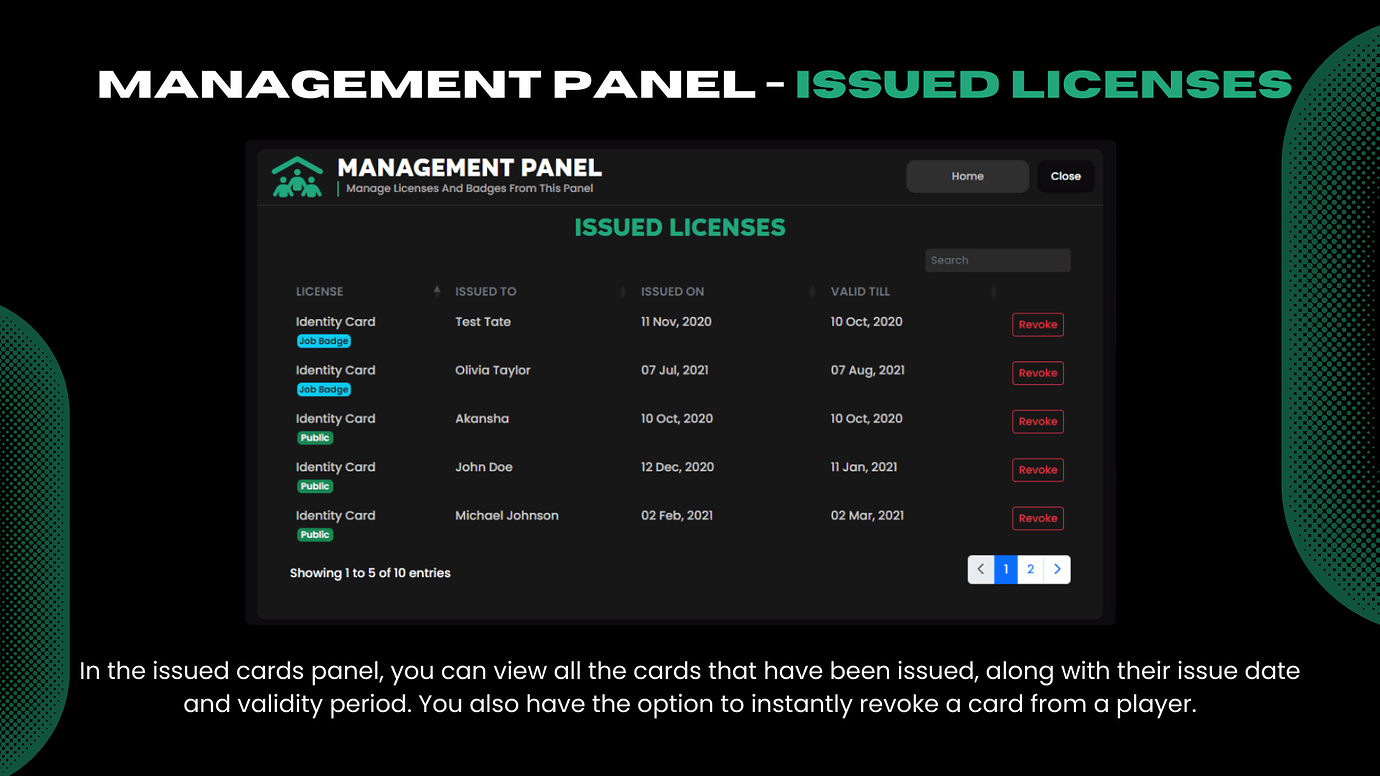Revoke John Doe's Identity Card
The height and width of the screenshot is (776, 1380).
pyautogui.click(x=1037, y=469)
